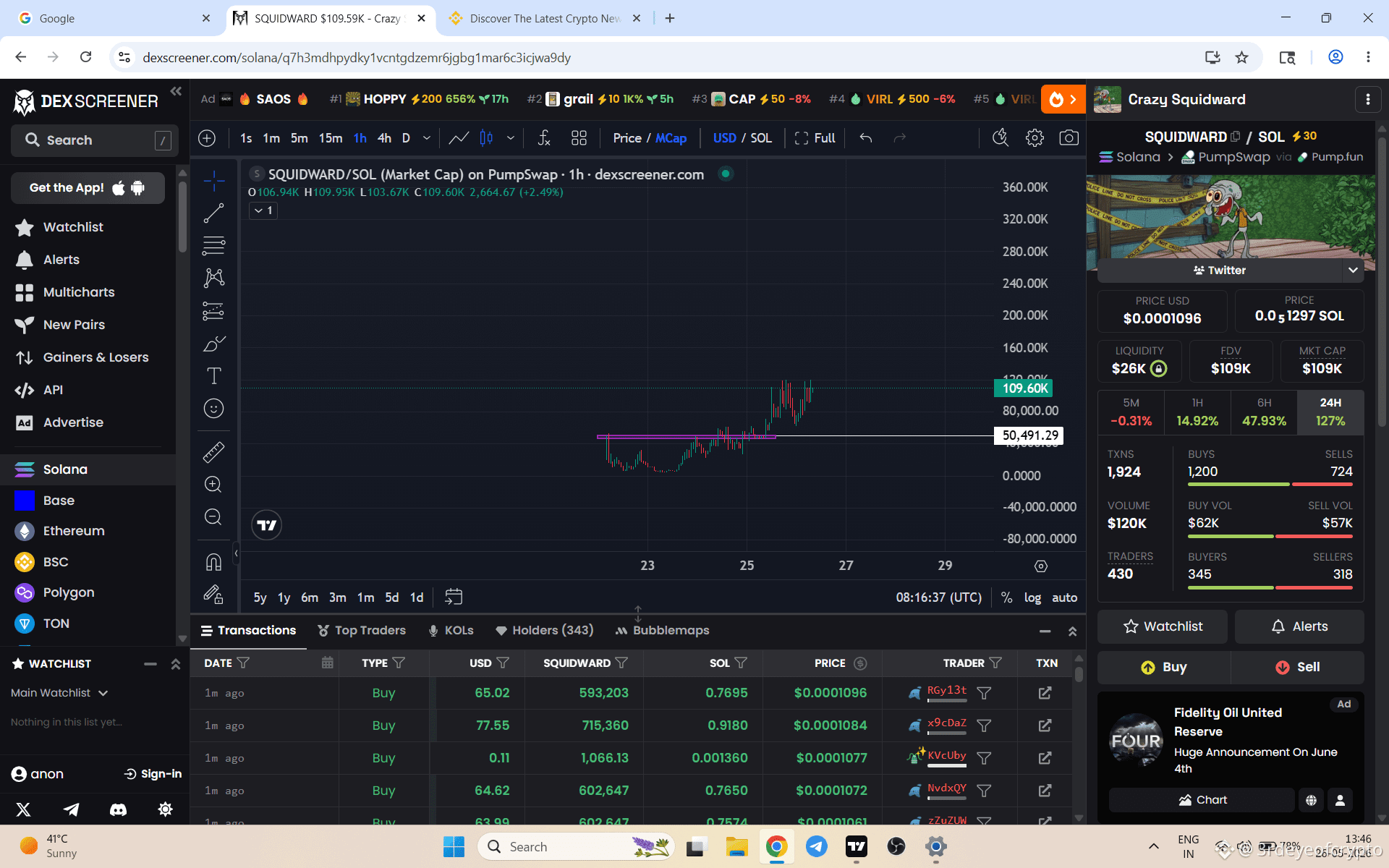Open the indicators fx menu
This screenshot has height=868, width=1389.
point(545,138)
